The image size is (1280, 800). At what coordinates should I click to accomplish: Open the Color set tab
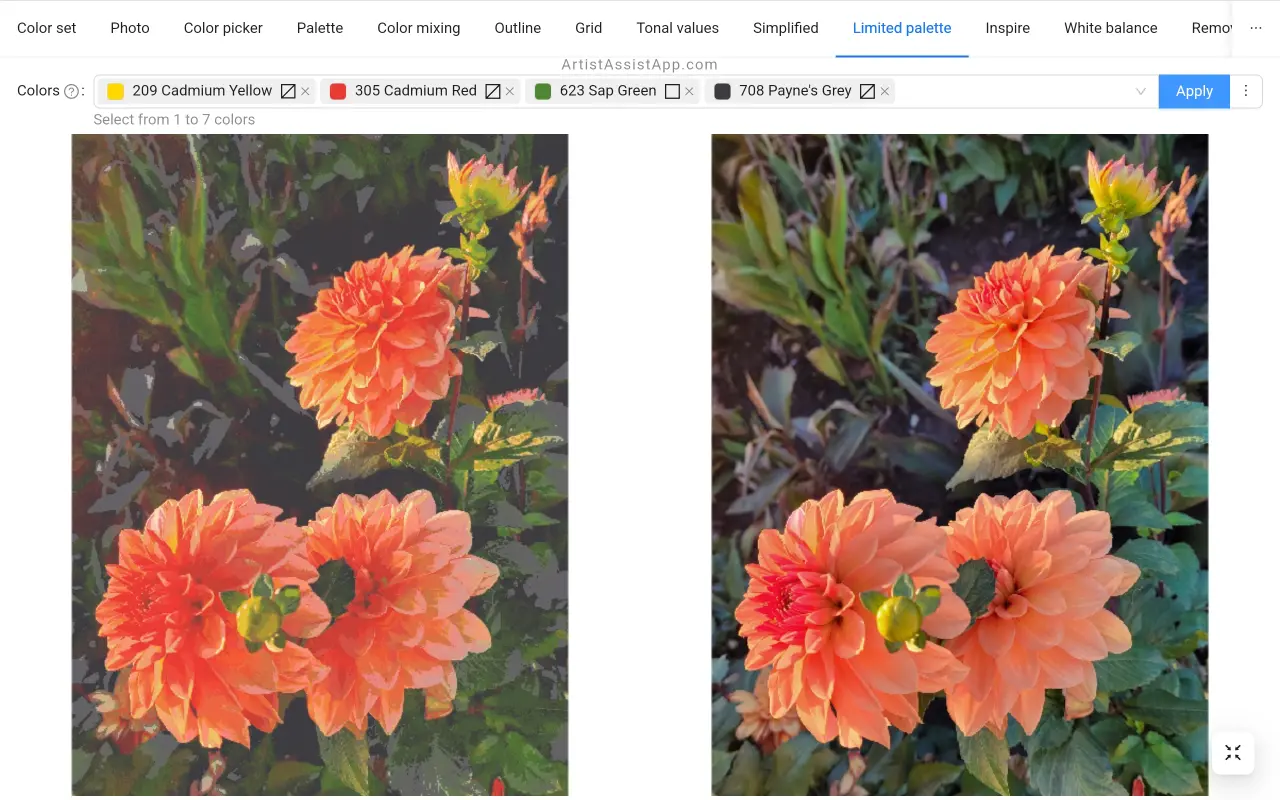(x=47, y=28)
